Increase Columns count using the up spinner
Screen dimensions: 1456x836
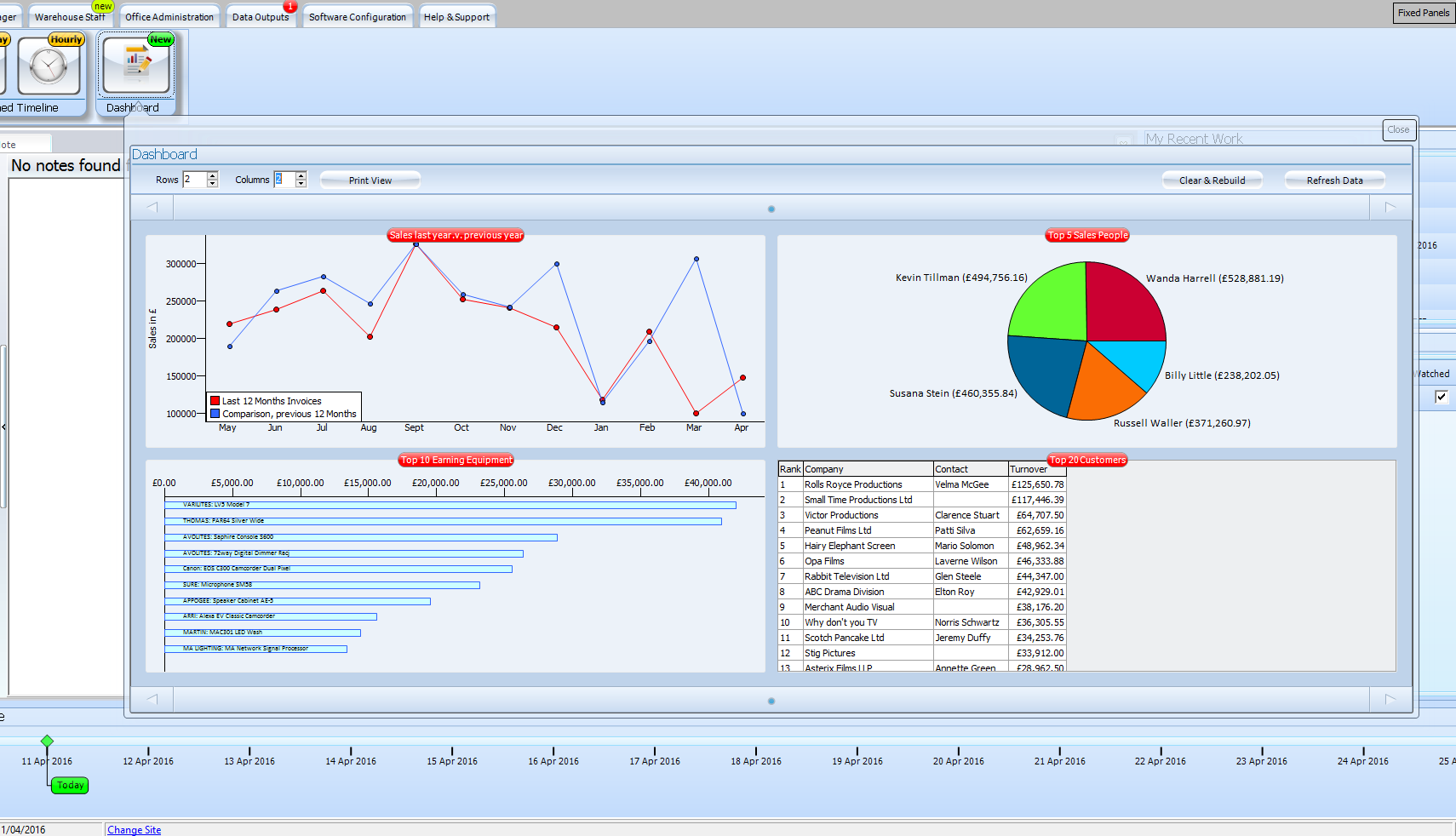(301, 175)
